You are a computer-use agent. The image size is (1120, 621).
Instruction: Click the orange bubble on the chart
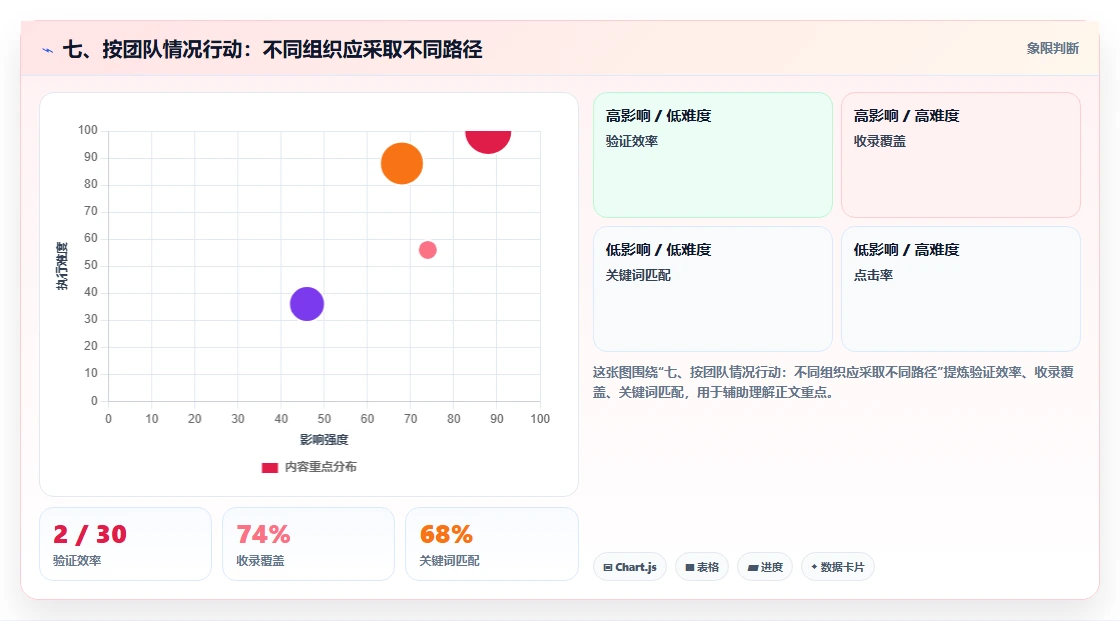(x=401, y=164)
